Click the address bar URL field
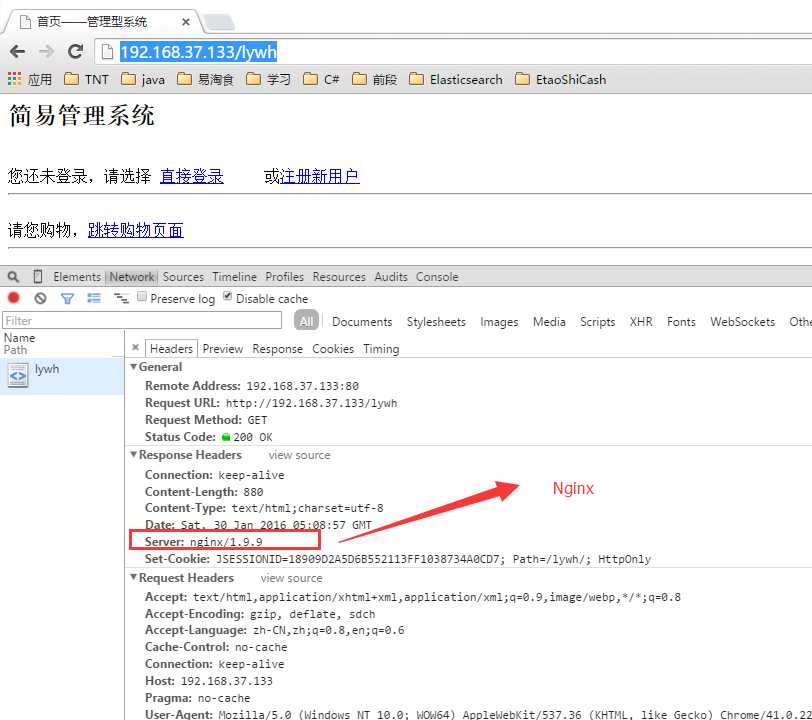 pos(453,52)
